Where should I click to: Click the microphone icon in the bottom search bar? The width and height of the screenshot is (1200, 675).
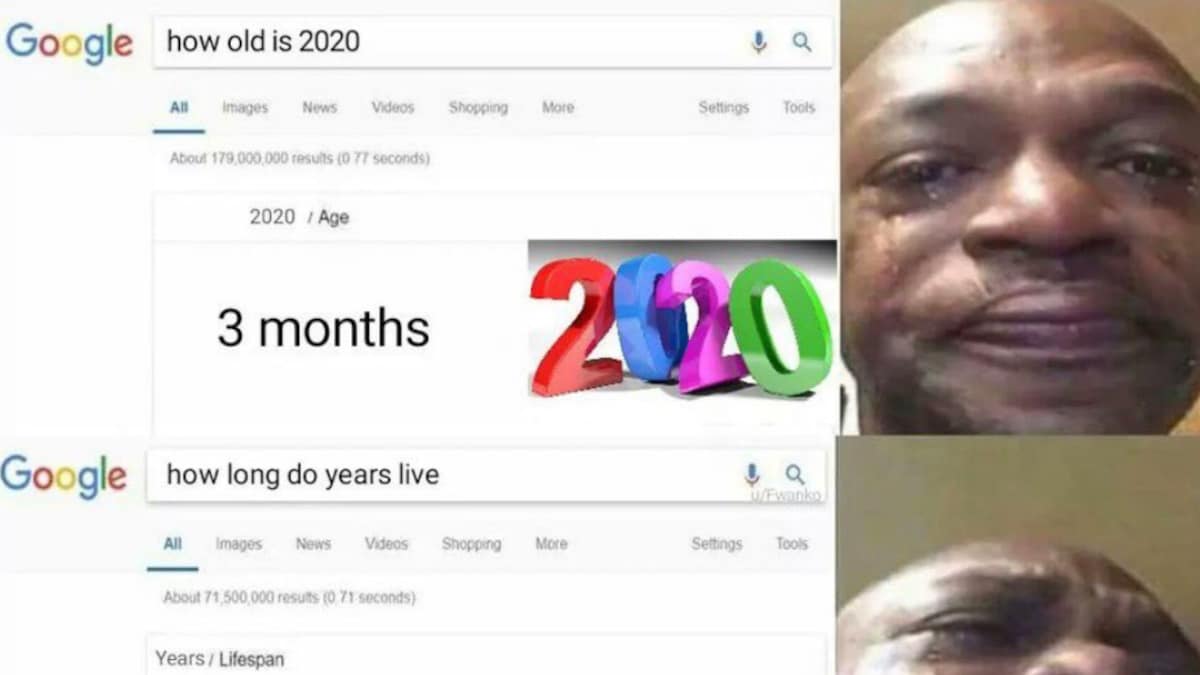point(752,474)
